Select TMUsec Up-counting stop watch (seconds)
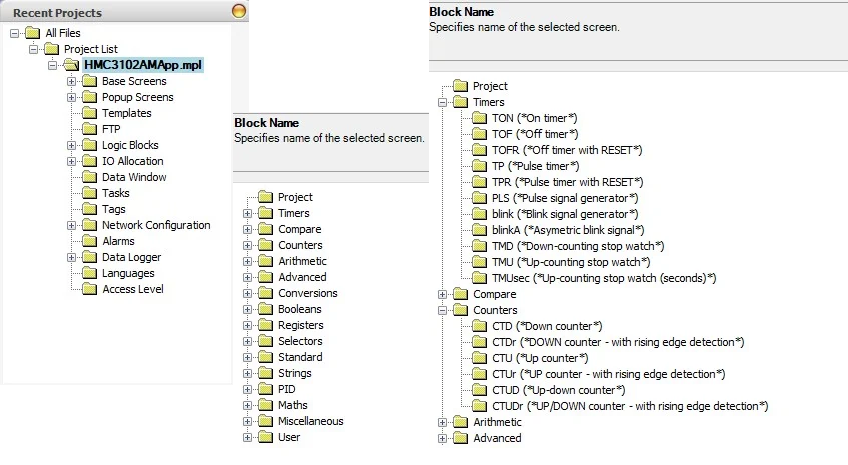Screen dimensions: 848x465 604,278
